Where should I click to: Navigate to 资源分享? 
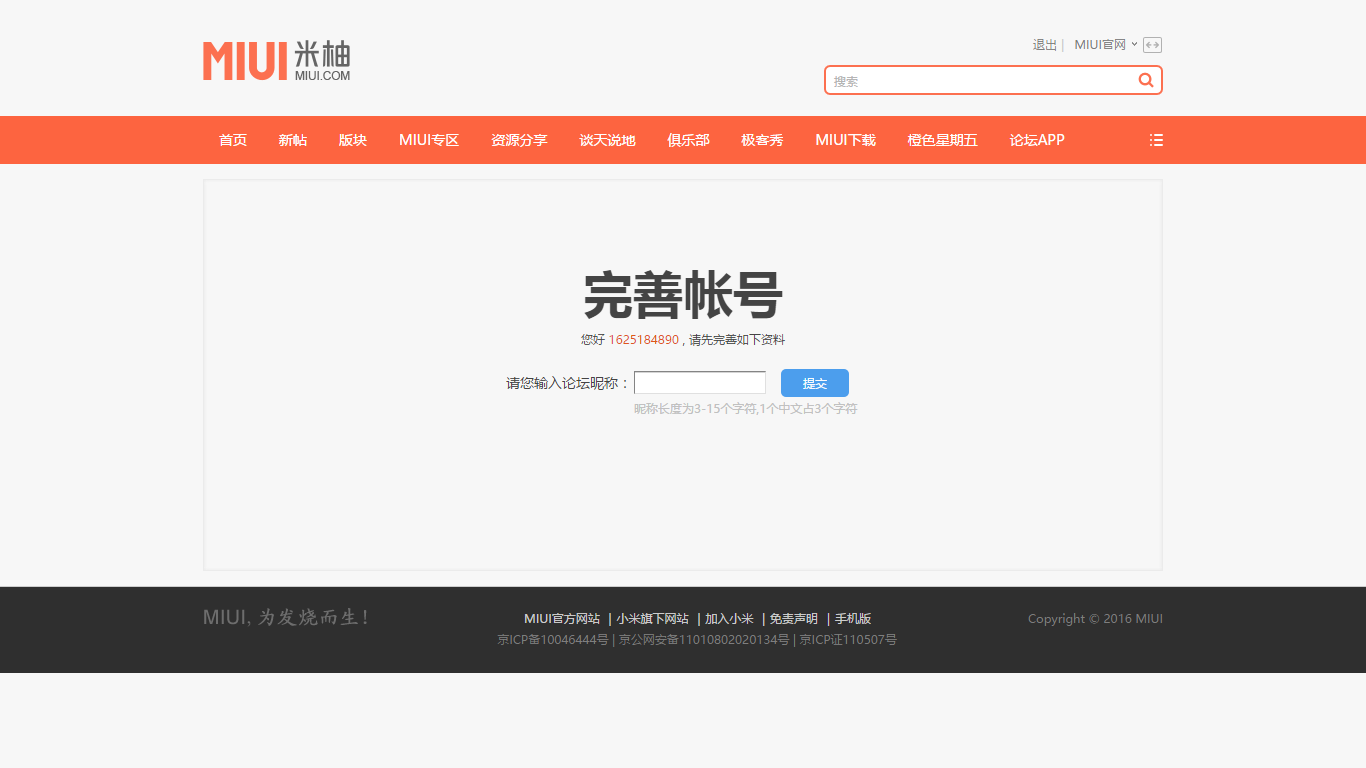[519, 140]
